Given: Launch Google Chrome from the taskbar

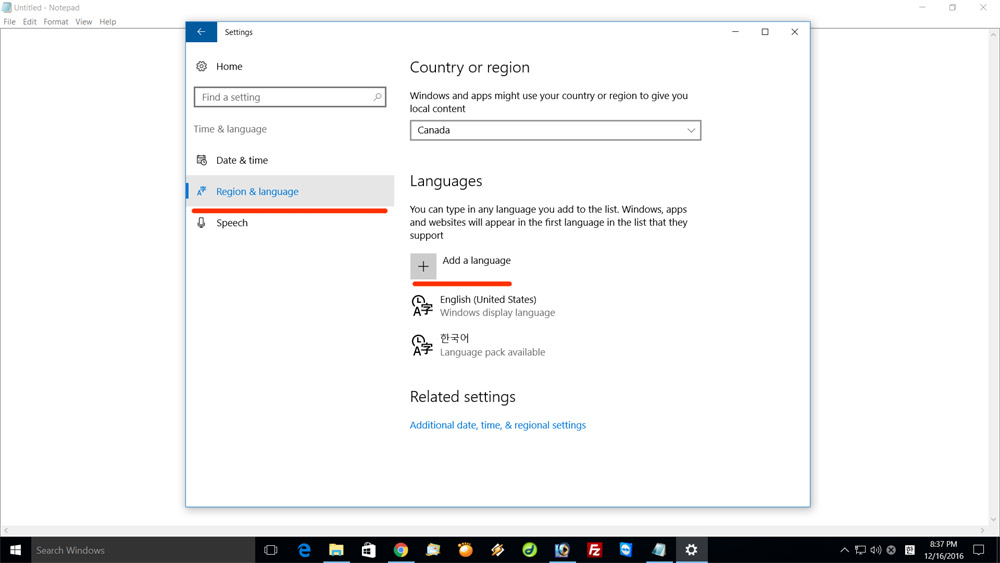Looking at the screenshot, I should coord(401,550).
